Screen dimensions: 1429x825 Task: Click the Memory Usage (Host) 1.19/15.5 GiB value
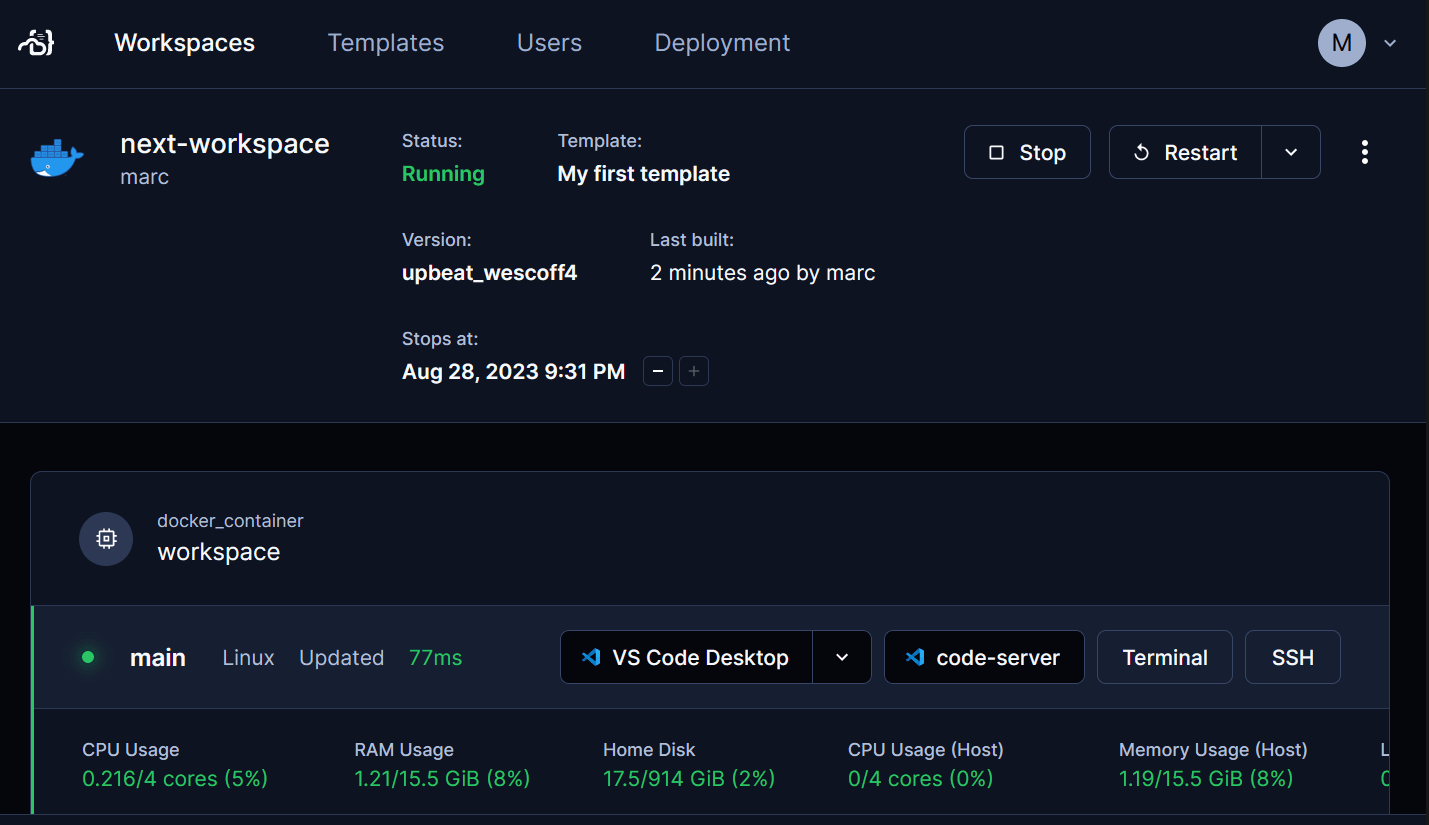pos(1206,778)
